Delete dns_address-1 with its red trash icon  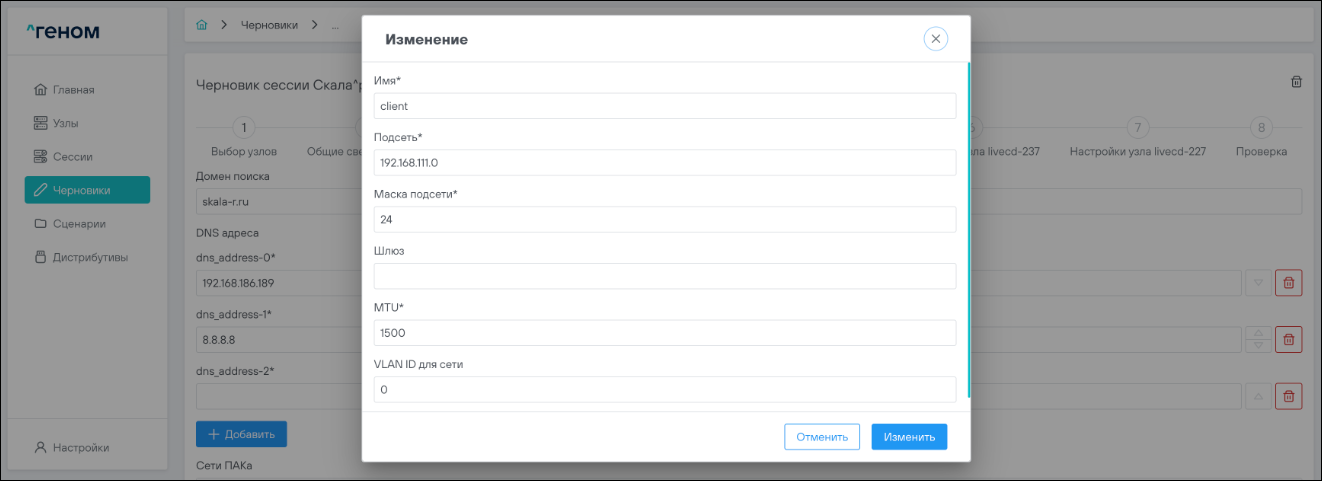[x=1288, y=340]
